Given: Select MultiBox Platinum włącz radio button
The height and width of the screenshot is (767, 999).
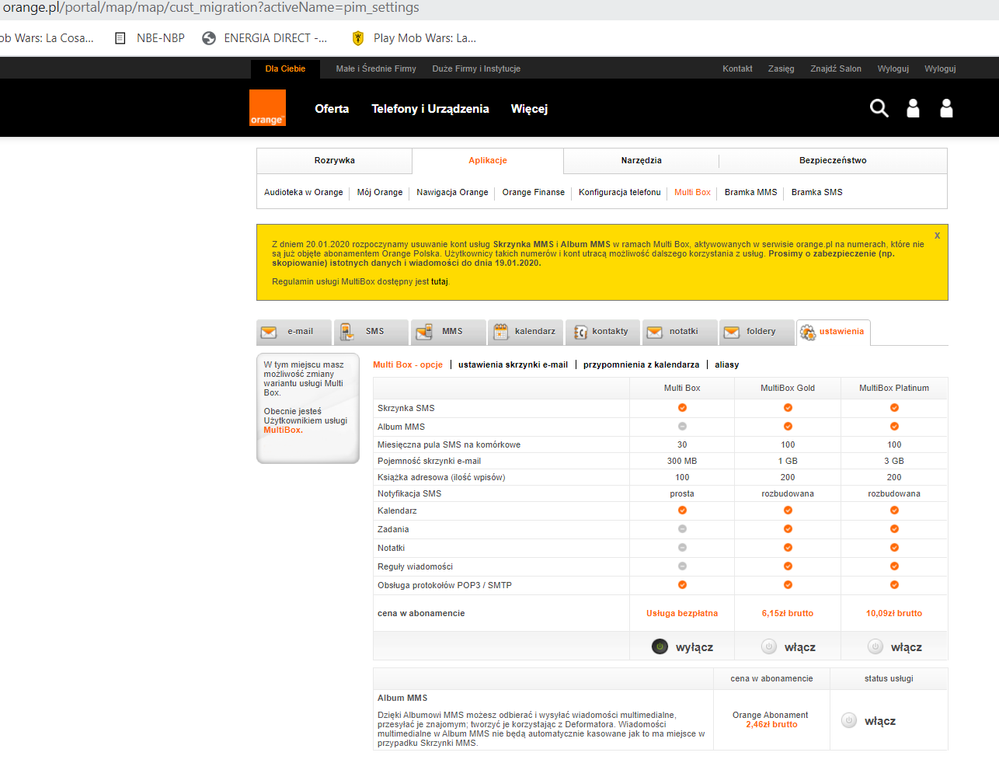Looking at the screenshot, I should (x=875, y=647).
